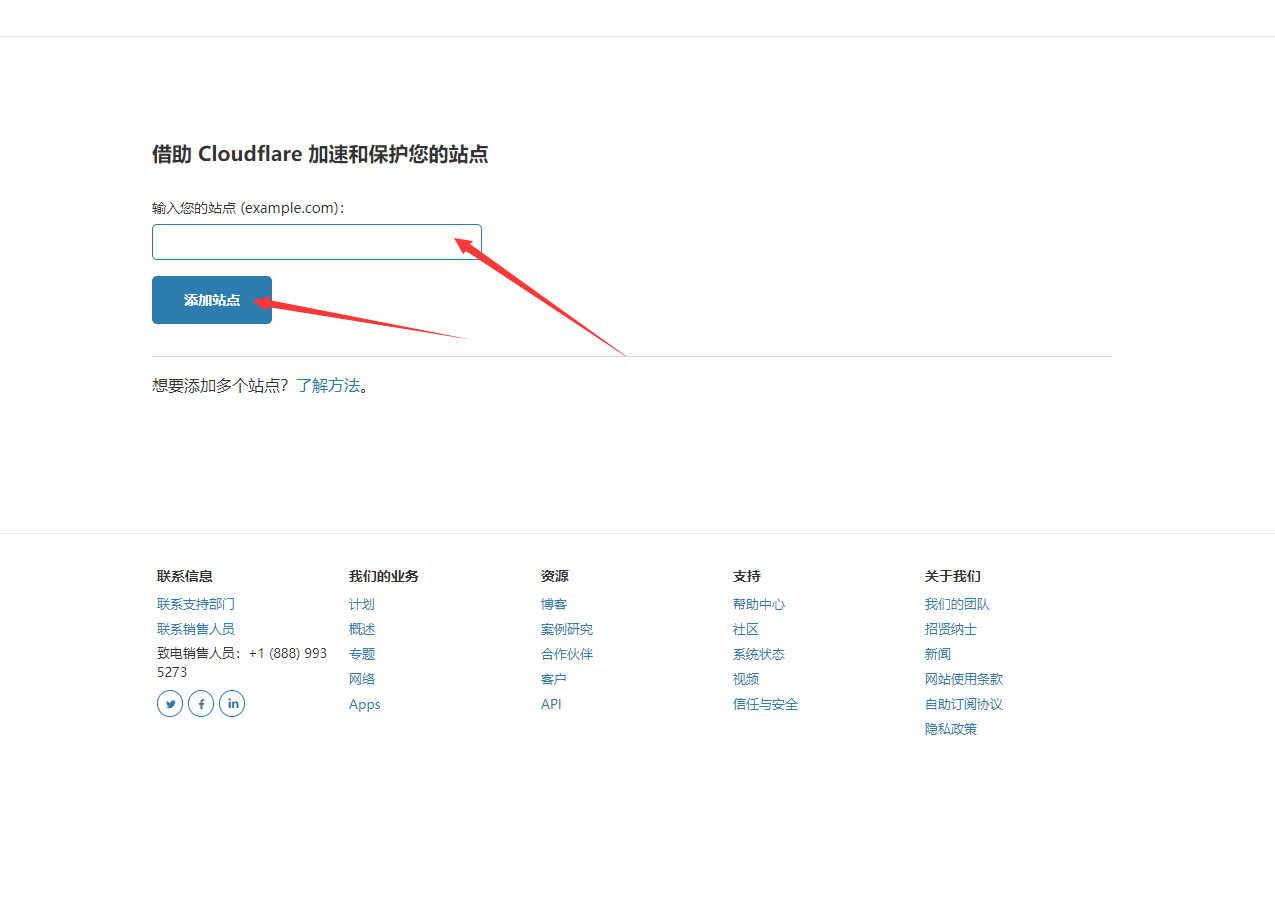Click the 资源 footer heading
Viewport: 1275px width, 924px height.
[x=555, y=576]
